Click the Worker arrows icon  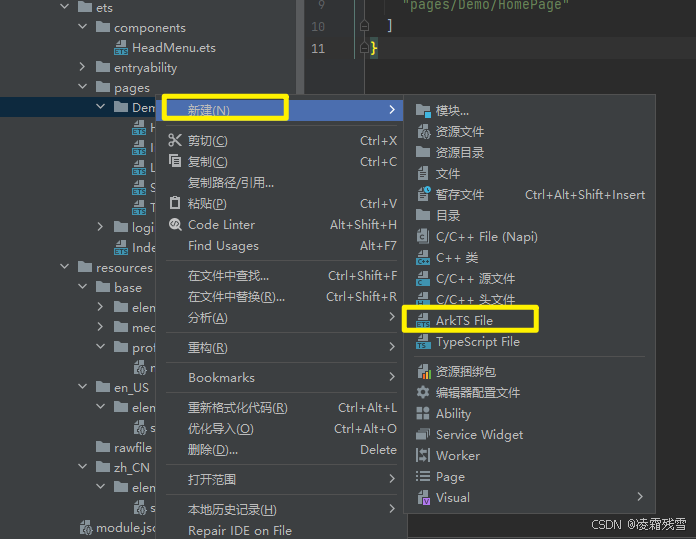point(423,455)
